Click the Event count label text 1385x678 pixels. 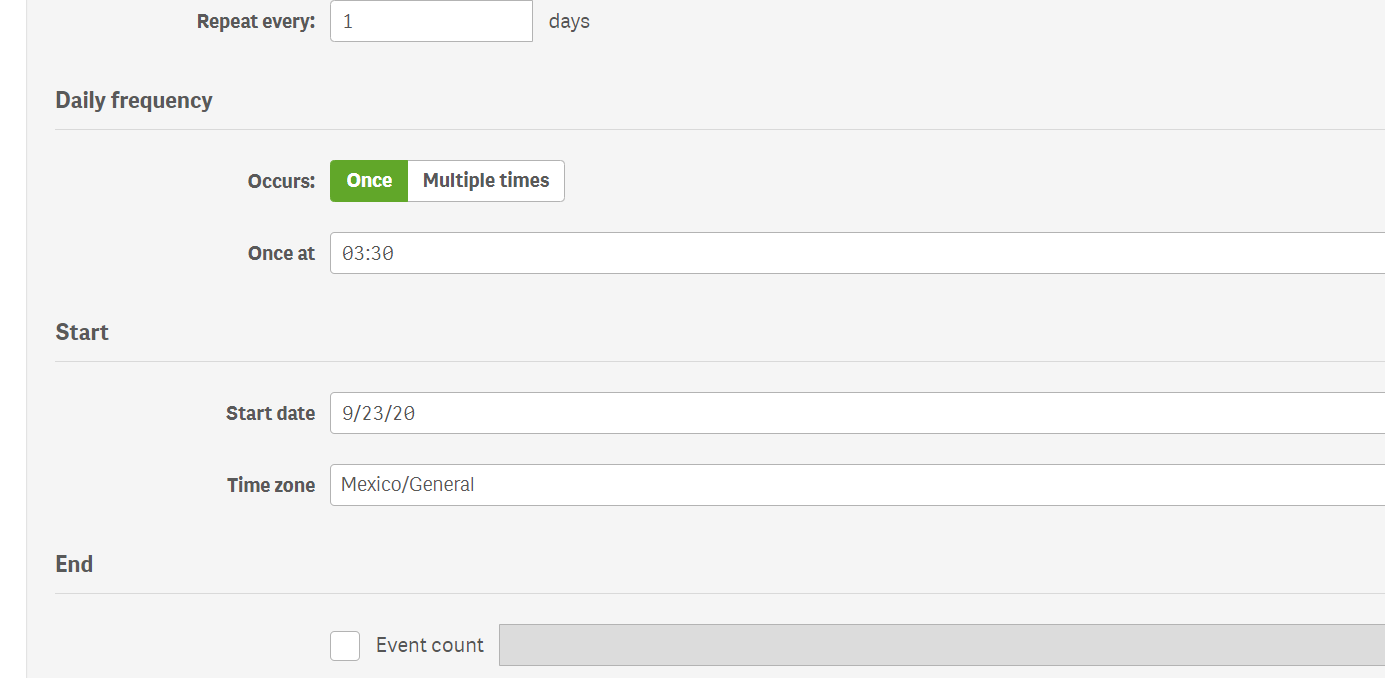coord(428,645)
